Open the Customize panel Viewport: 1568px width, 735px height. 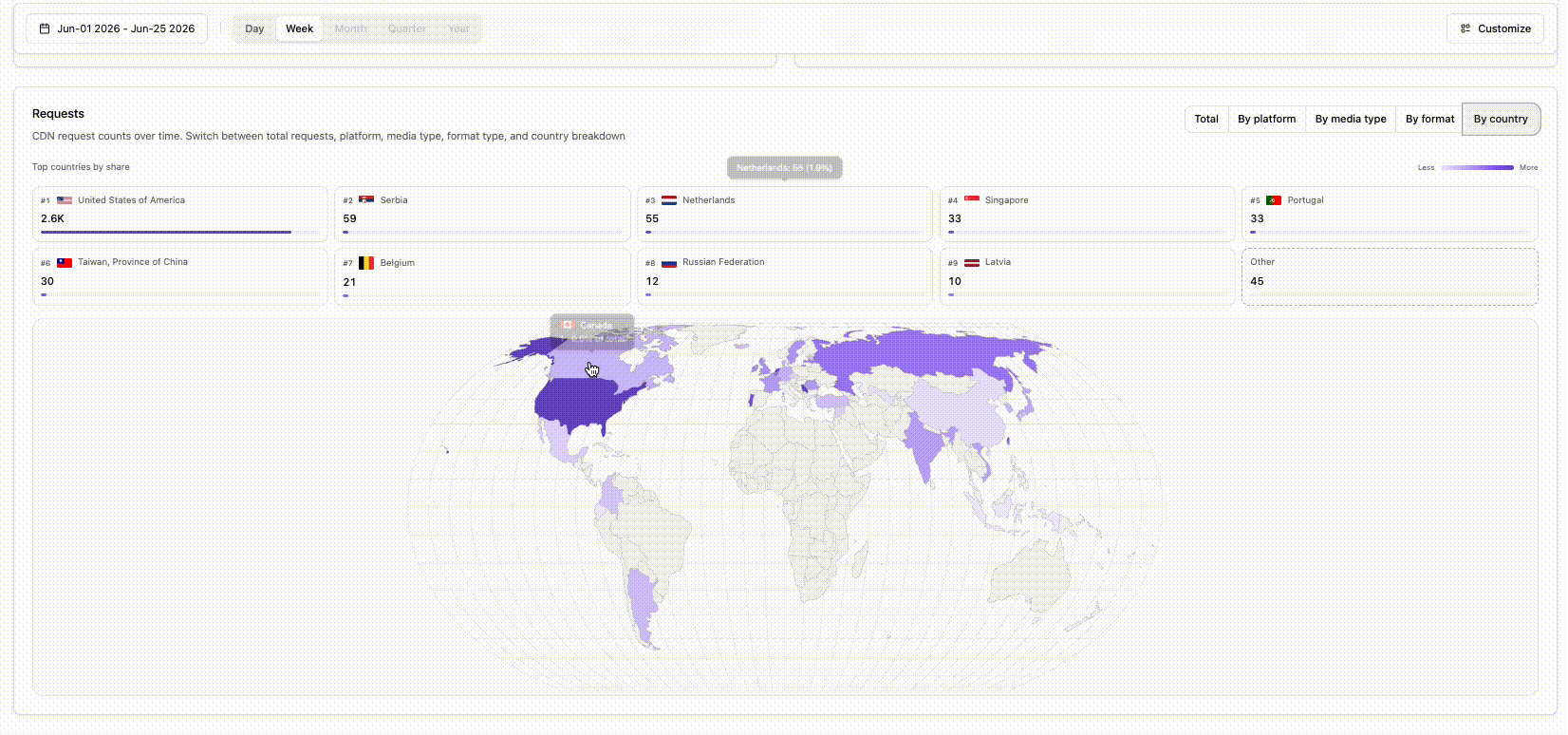coord(1495,28)
